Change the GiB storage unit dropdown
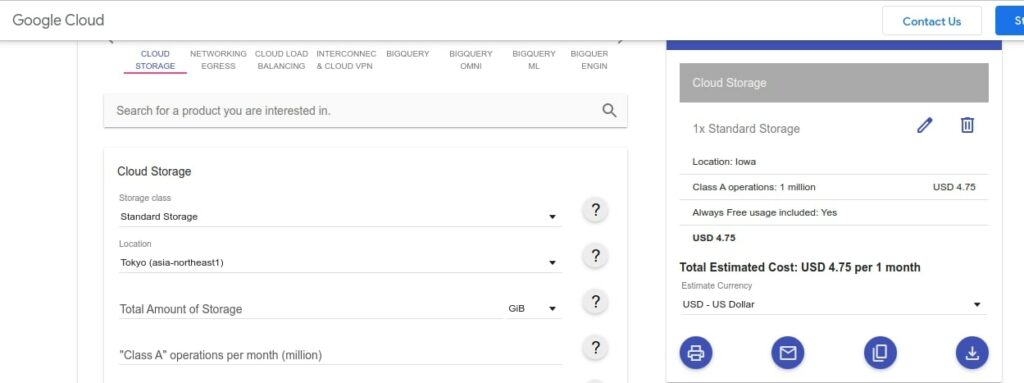Screen dimensions: 1024x383 534,308
